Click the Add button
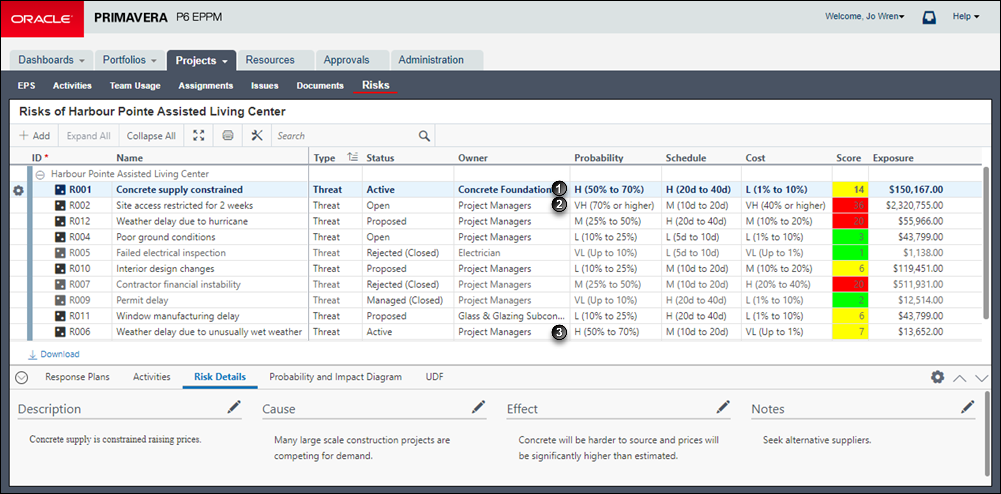Screen dimensions: 1001x494 pos(34,135)
